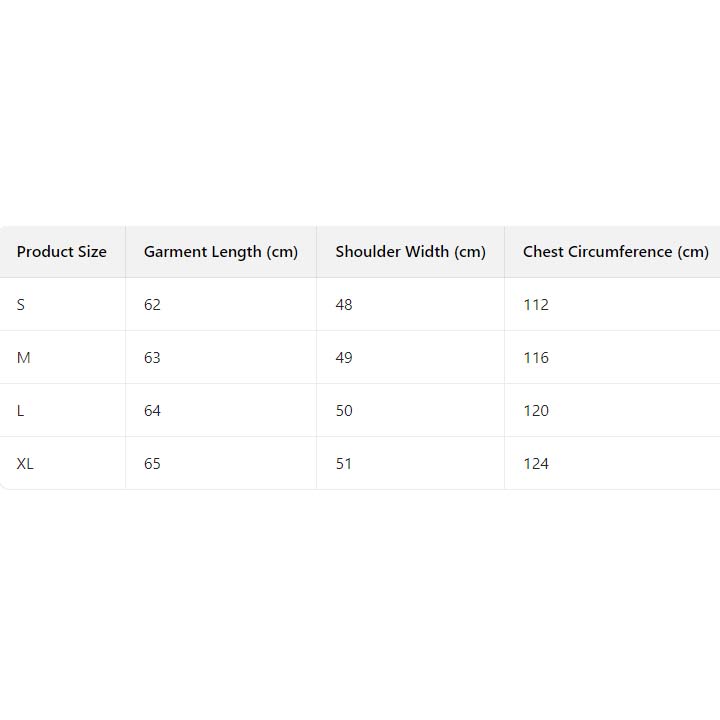This screenshot has width=720, height=720.
Task: Select the L size cell
Action: (21, 411)
